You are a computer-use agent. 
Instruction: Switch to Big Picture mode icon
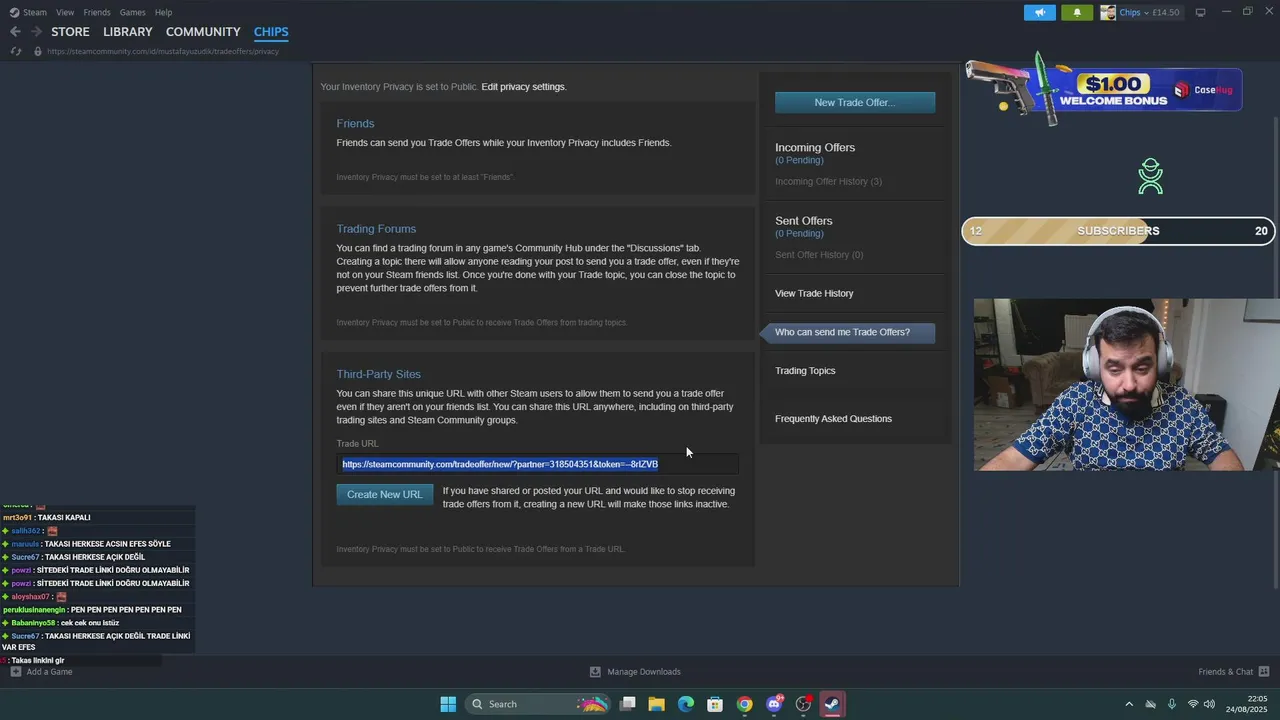tap(1201, 12)
